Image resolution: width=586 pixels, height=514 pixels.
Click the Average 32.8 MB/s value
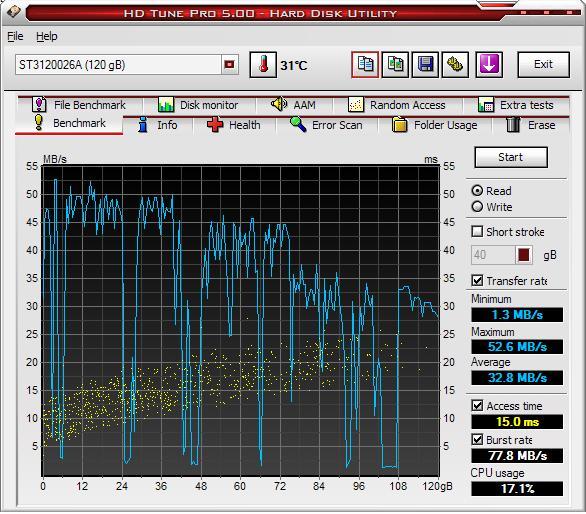[517, 378]
